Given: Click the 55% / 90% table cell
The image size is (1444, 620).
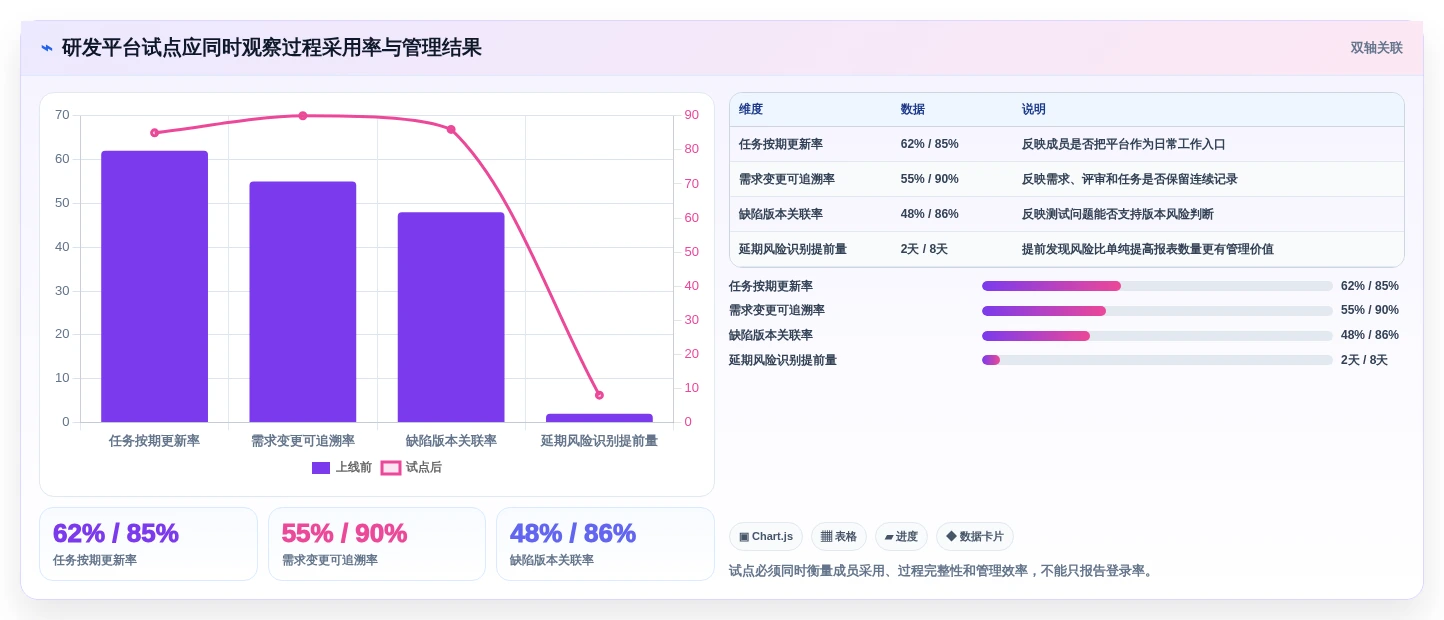Looking at the screenshot, I should tap(951, 179).
